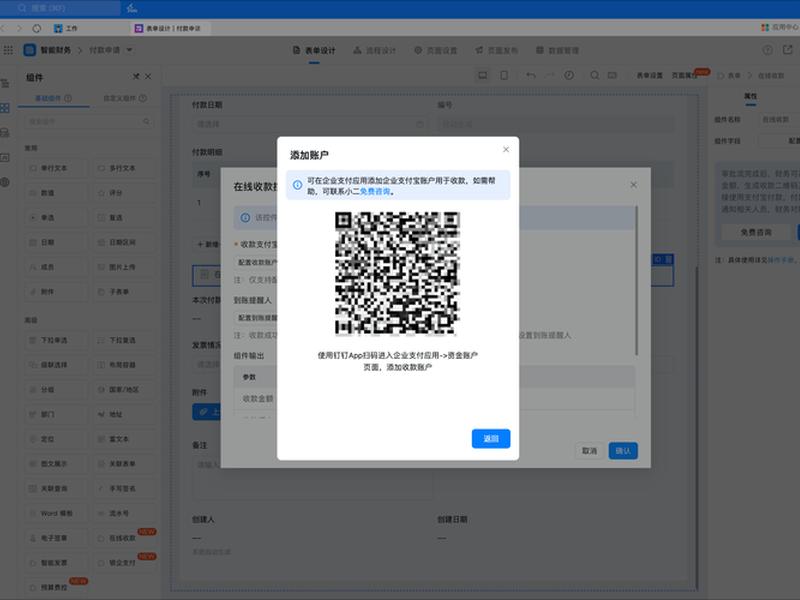Click the browser reload icon
Screen dimensions: 800x600
[37, 28]
